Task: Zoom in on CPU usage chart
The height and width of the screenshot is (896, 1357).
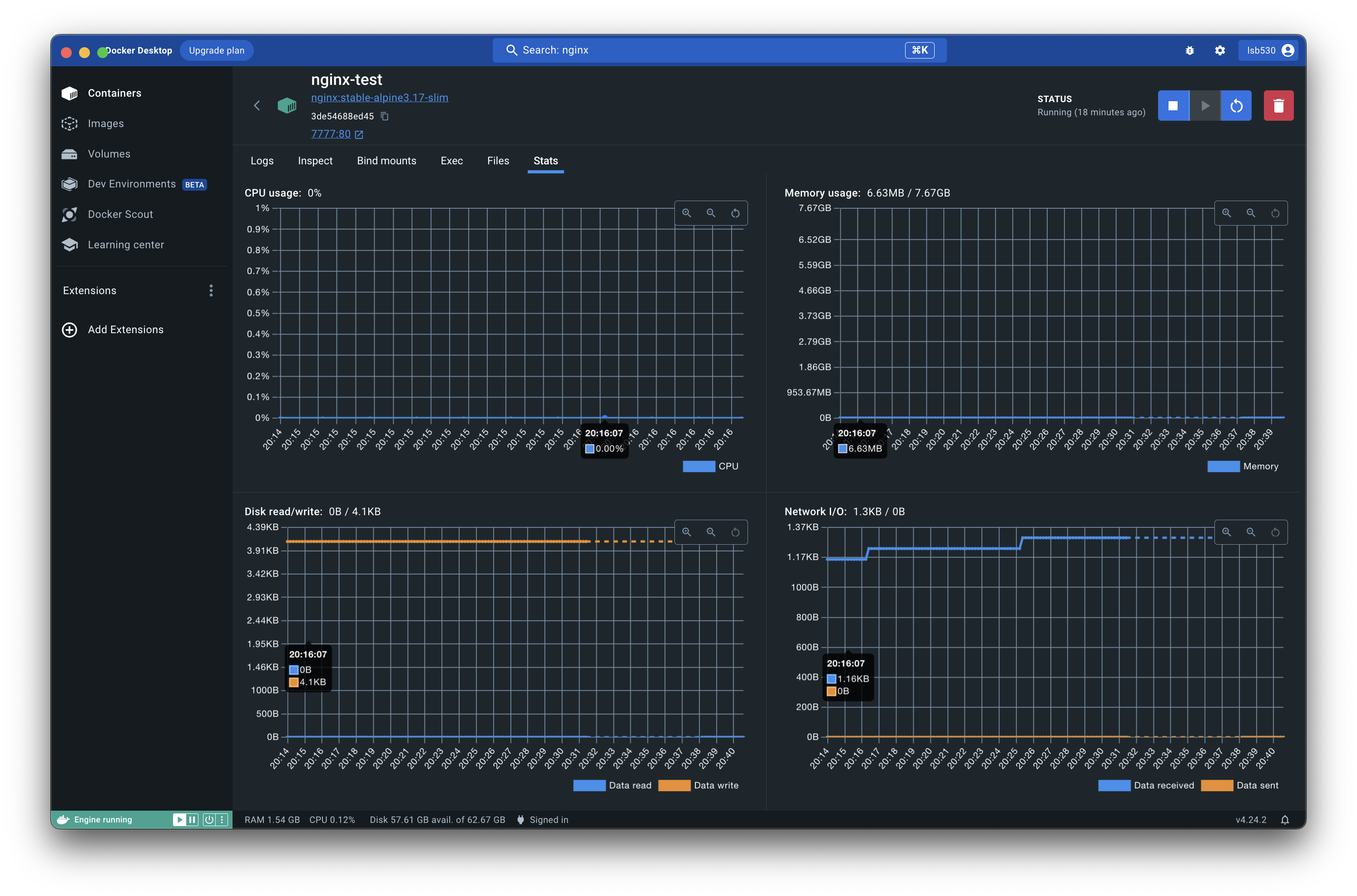Action: pyautogui.click(x=687, y=213)
